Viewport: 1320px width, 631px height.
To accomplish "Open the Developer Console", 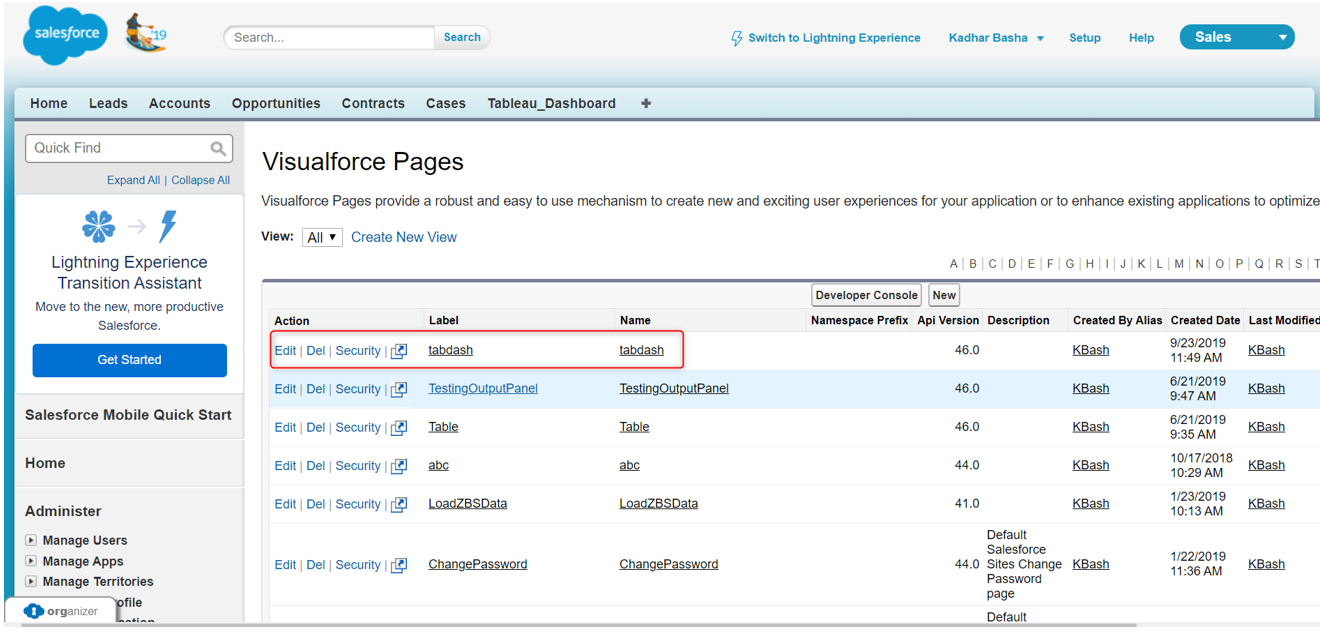I will point(866,295).
